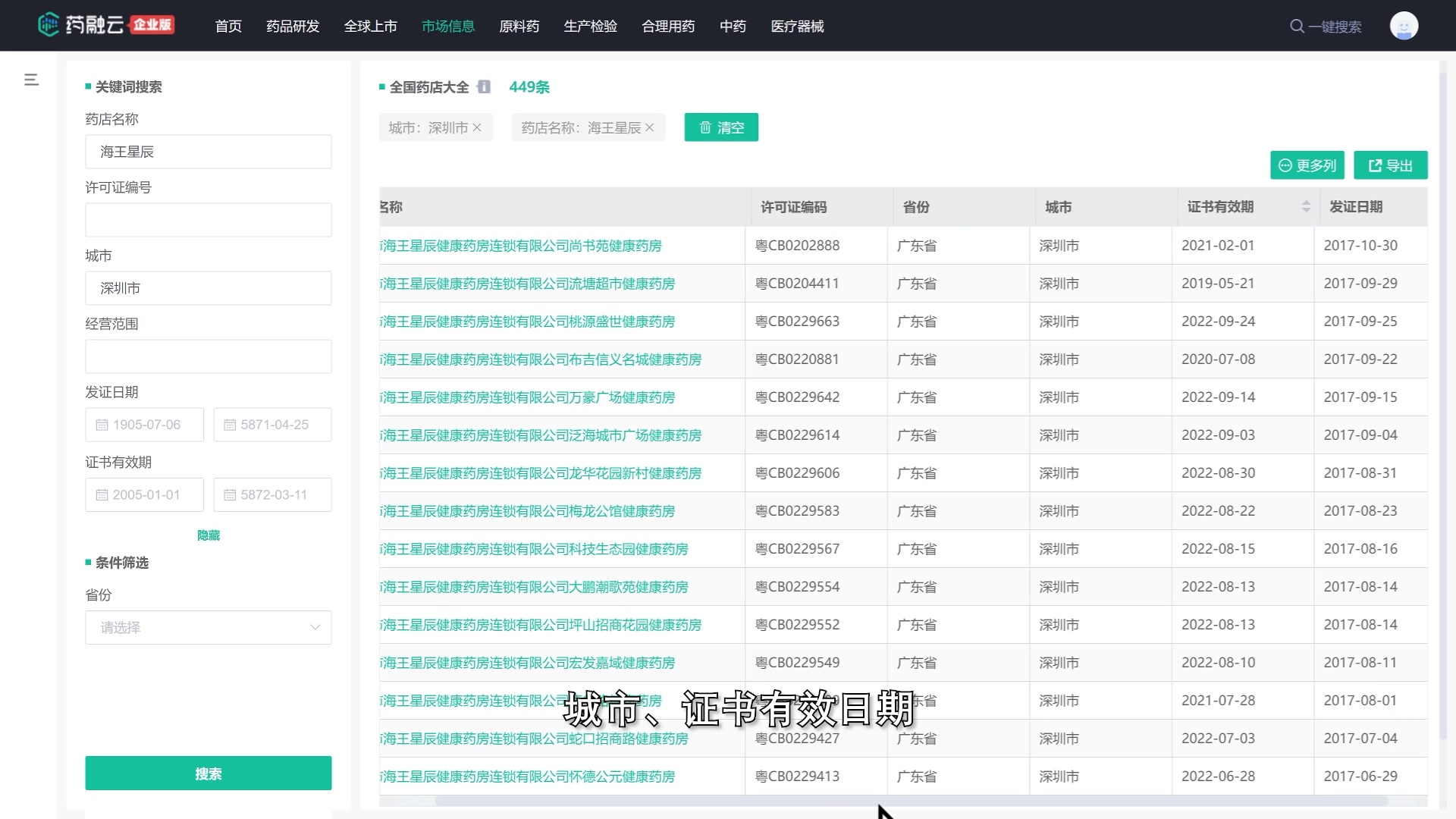The height and width of the screenshot is (819, 1456).
Task: Open 大鹏潮歌苑健康药房 pharmacy link
Action: click(534, 587)
